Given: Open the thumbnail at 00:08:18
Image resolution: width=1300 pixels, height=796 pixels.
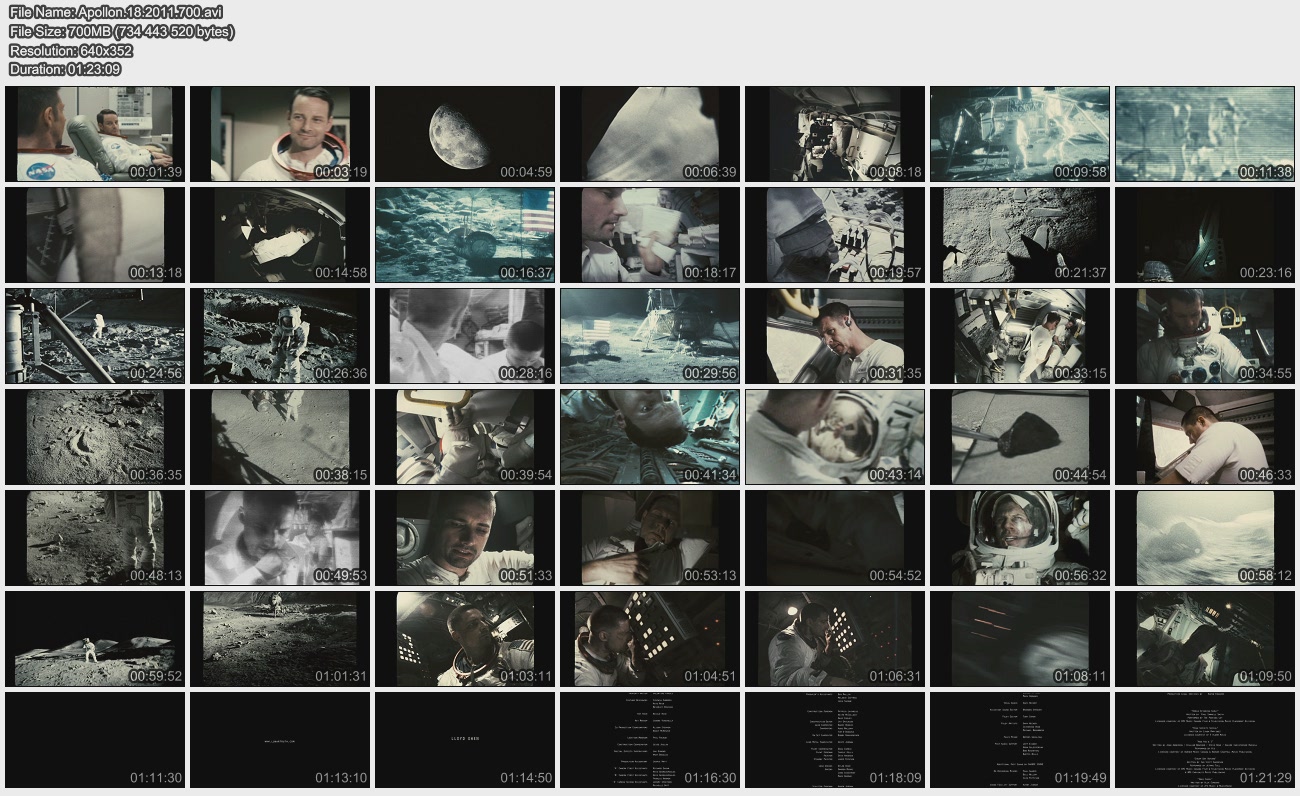Looking at the screenshot, I should coord(835,134).
